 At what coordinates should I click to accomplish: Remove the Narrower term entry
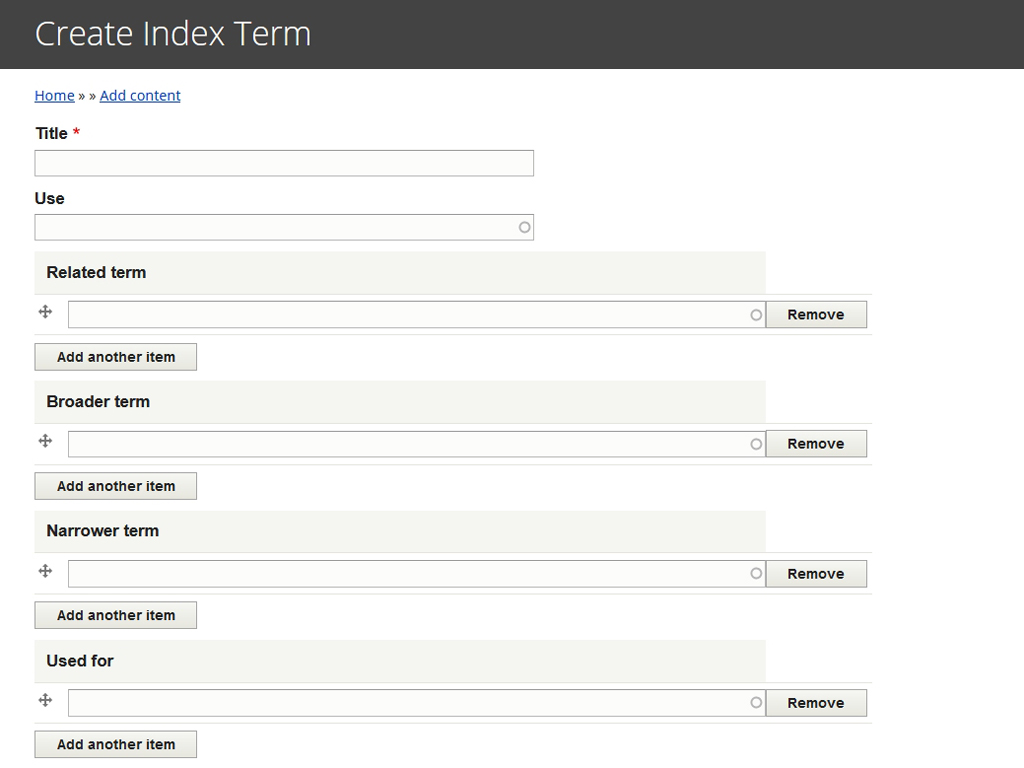[816, 573]
